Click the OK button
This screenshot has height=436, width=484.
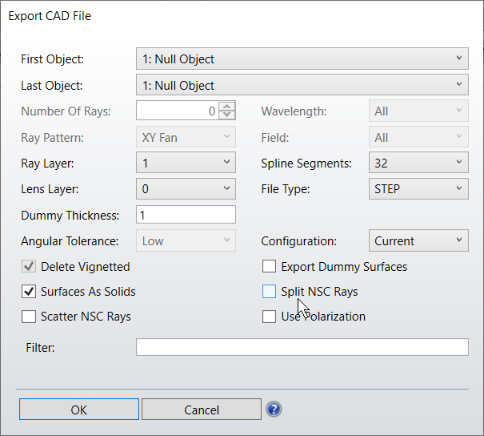79,409
